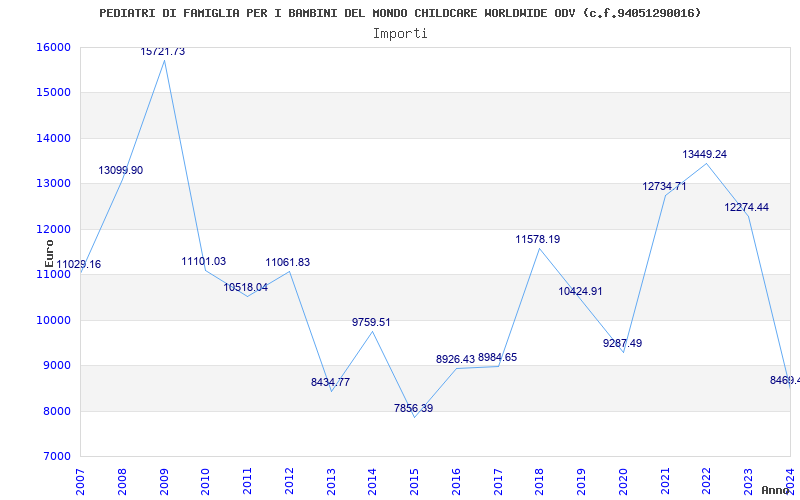Viewport: 800px width, 500px height.
Task: Click the year 2017 on x-axis
Action: (498, 481)
